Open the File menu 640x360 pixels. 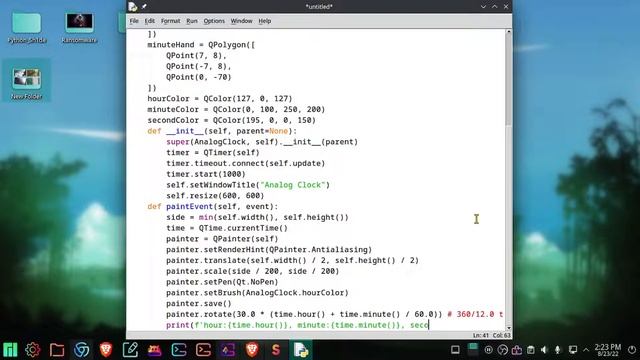tap(134, 21)
